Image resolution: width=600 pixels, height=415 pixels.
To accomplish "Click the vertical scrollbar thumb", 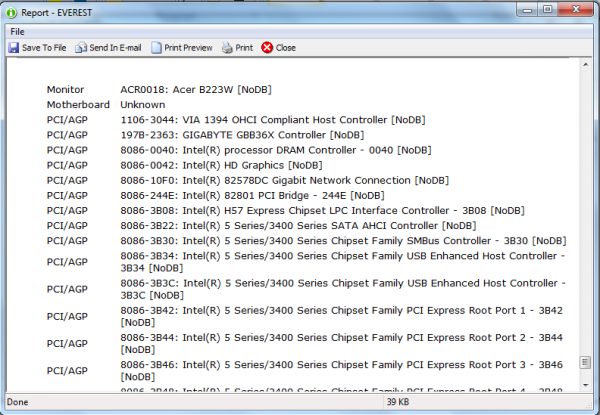I will 585,363.
